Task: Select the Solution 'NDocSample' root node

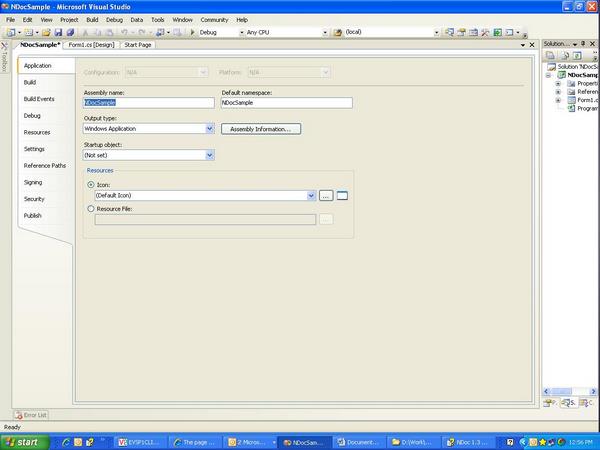Action: [573, 67]
